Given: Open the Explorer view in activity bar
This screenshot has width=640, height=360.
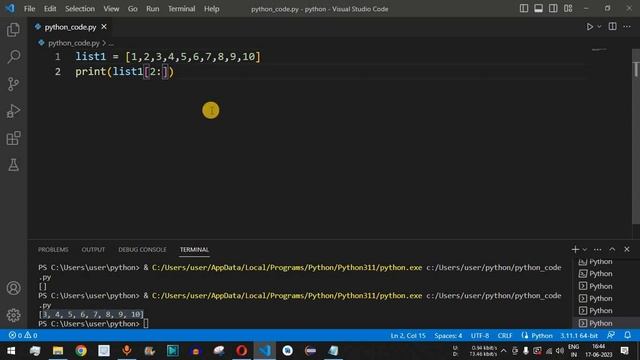Looking at the screenshot, I should 13,30.
